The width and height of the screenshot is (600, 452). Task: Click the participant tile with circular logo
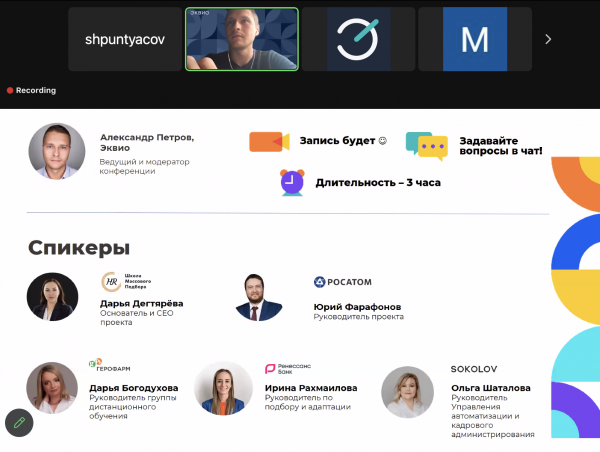pos(358,39)
